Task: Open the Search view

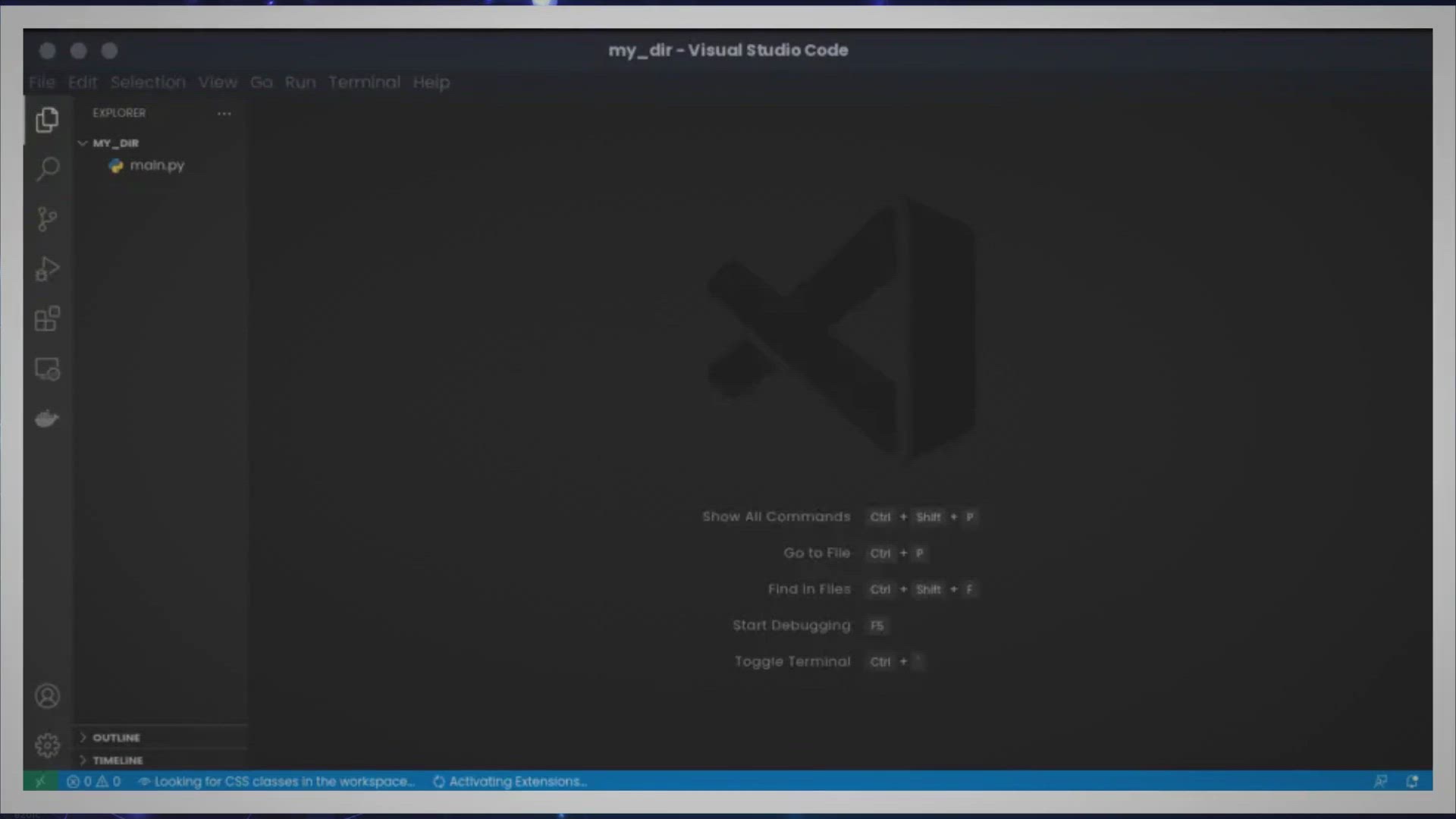Action: pos(47,169)
